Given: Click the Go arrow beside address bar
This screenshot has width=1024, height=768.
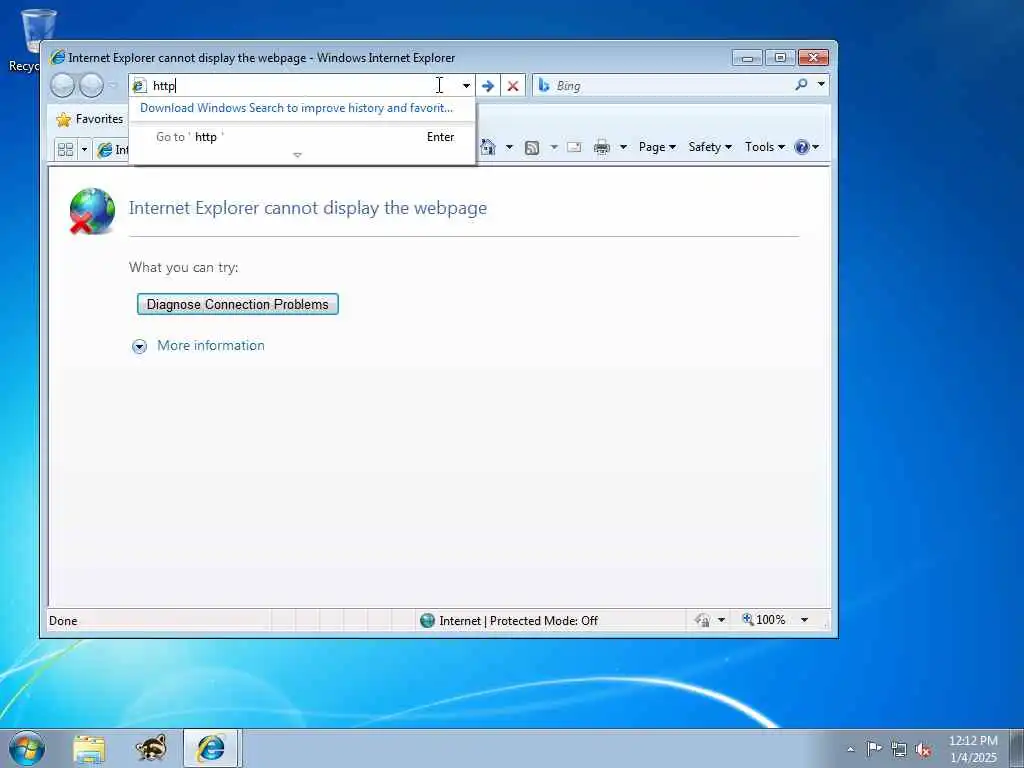Looking at the screenshot, I should (x=488, y=86).
